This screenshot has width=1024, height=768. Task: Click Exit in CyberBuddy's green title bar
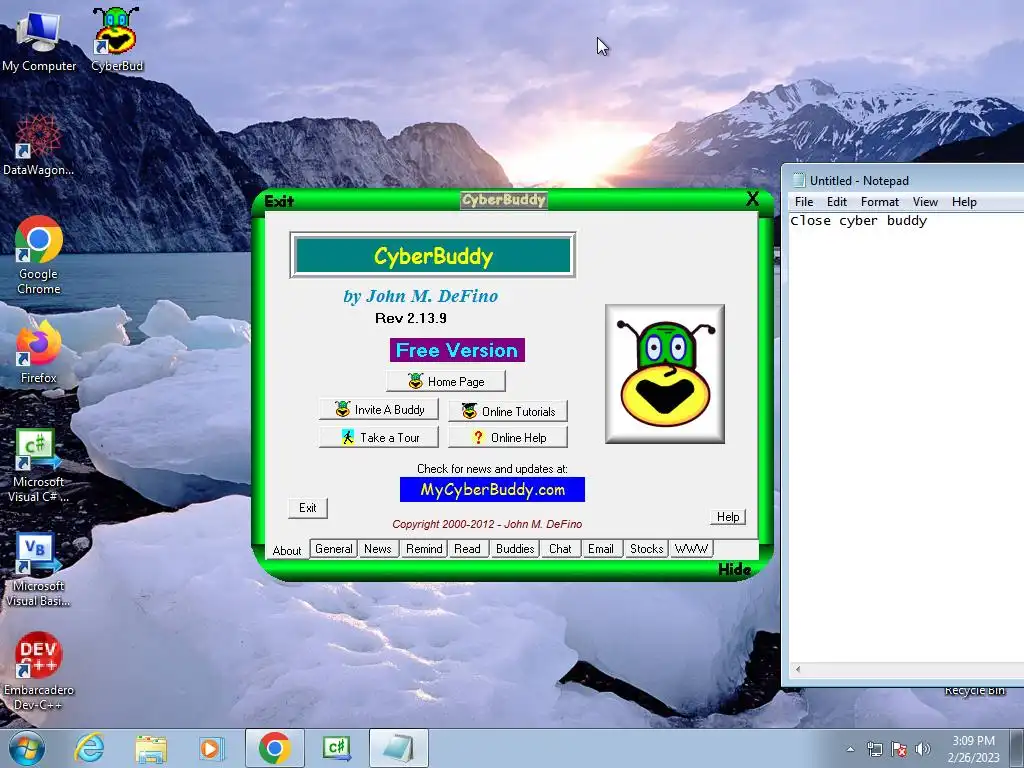(x=280, y=201)
